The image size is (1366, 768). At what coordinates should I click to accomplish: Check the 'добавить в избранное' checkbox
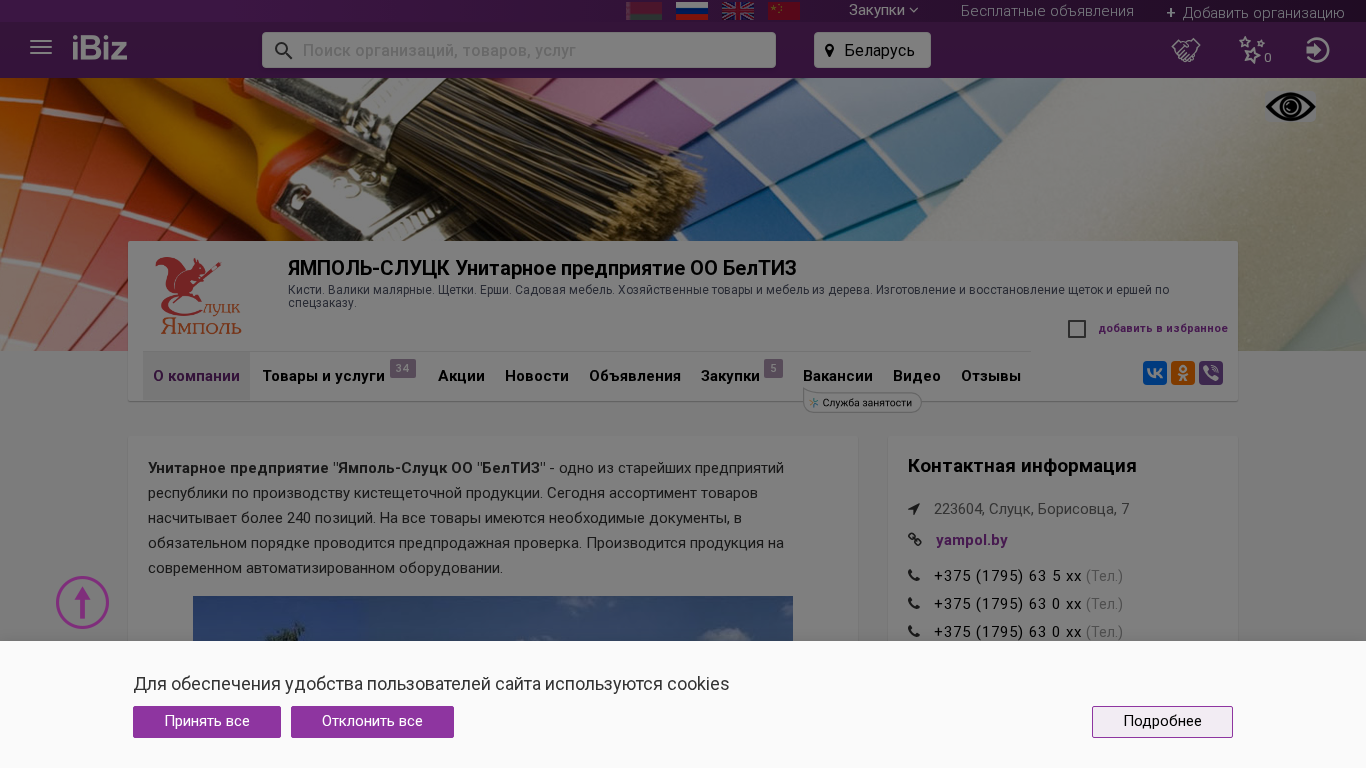click(x=1077, y=329)
